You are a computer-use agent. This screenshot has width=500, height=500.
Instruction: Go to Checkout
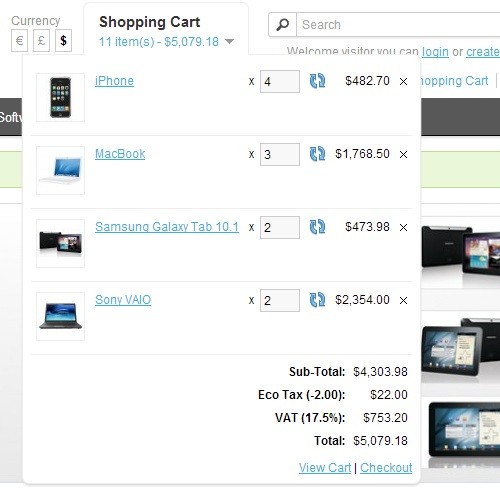coord(386,468)
